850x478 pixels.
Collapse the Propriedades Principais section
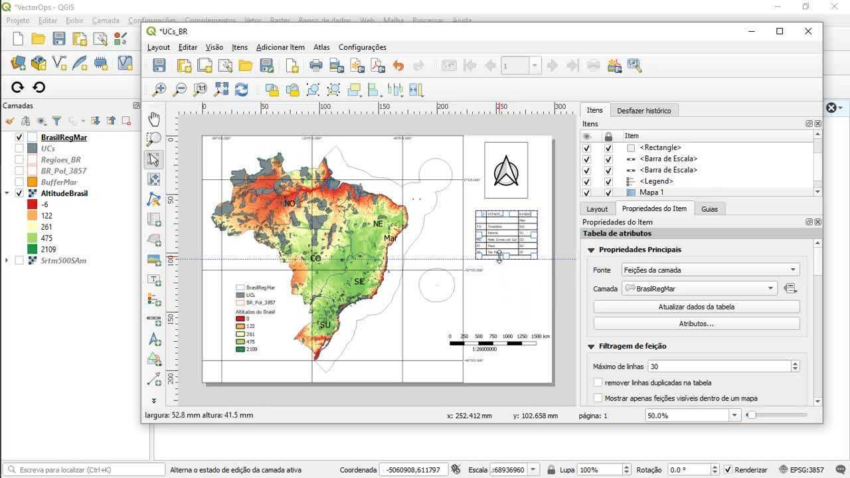(591, 250)
